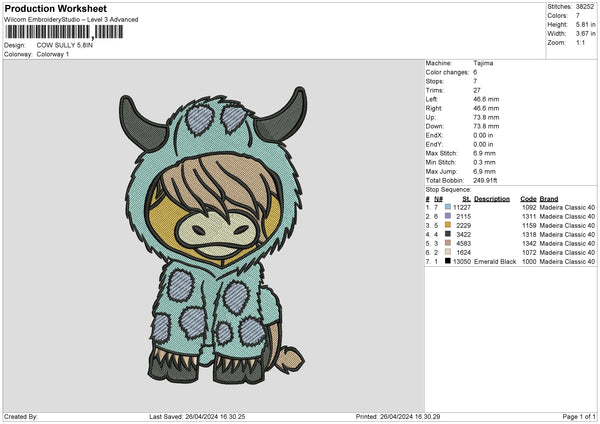Click 'Wilcom EmbroideryStudio – Level 3 Advanced' text
The width and height of the screenshot is (600, 424).
coord(71,20)
